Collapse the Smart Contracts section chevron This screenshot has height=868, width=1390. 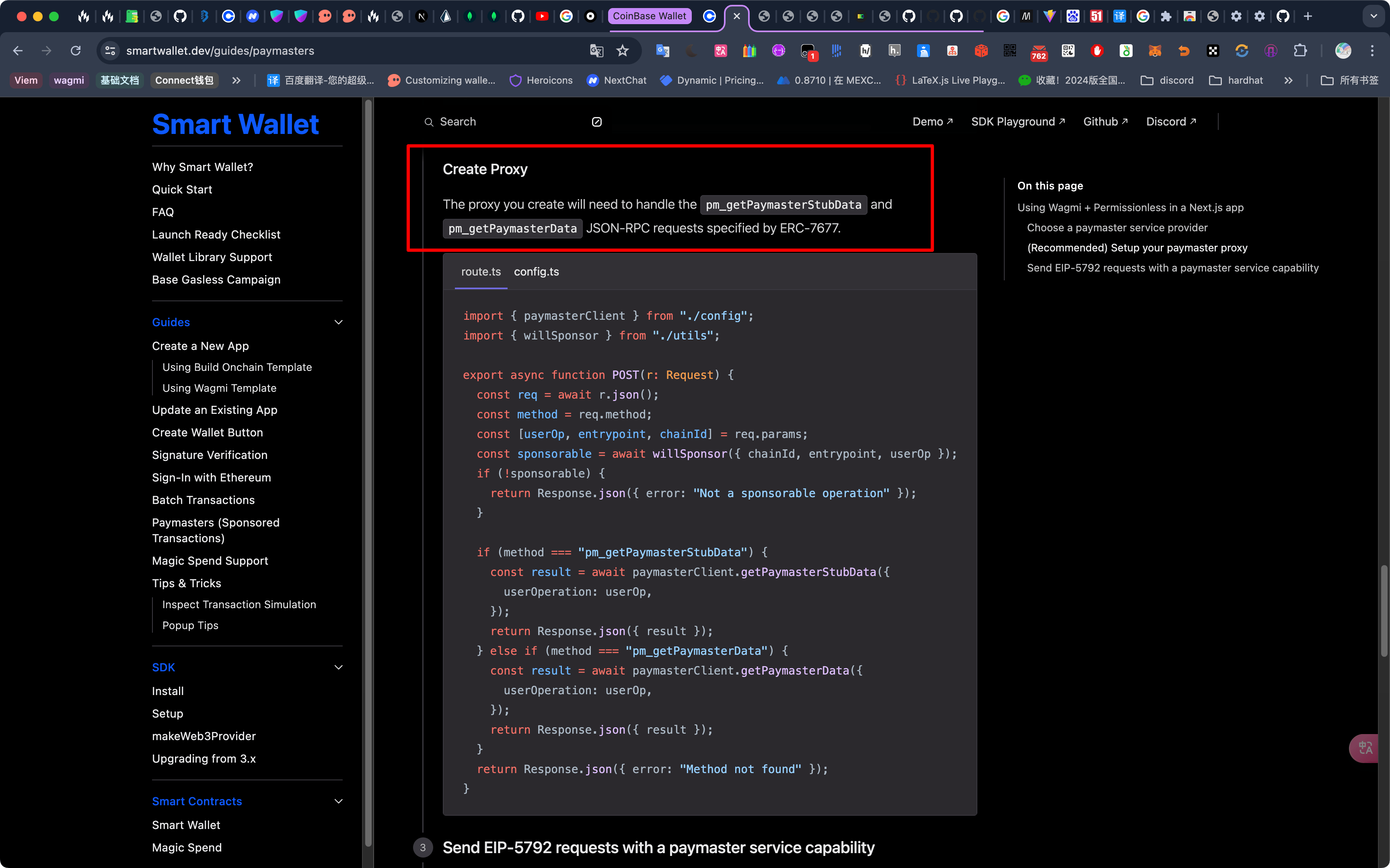(x=339, y=801)
